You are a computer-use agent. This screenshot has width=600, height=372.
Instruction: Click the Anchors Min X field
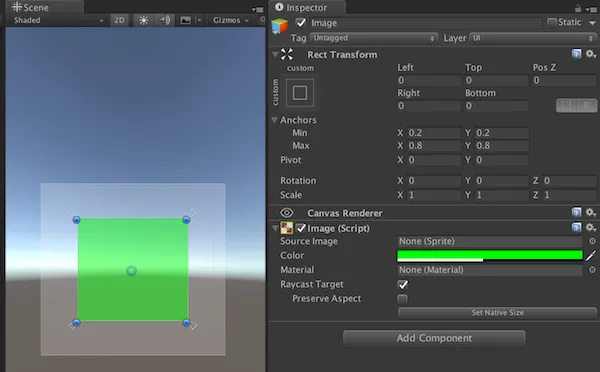tap(433, 133)
